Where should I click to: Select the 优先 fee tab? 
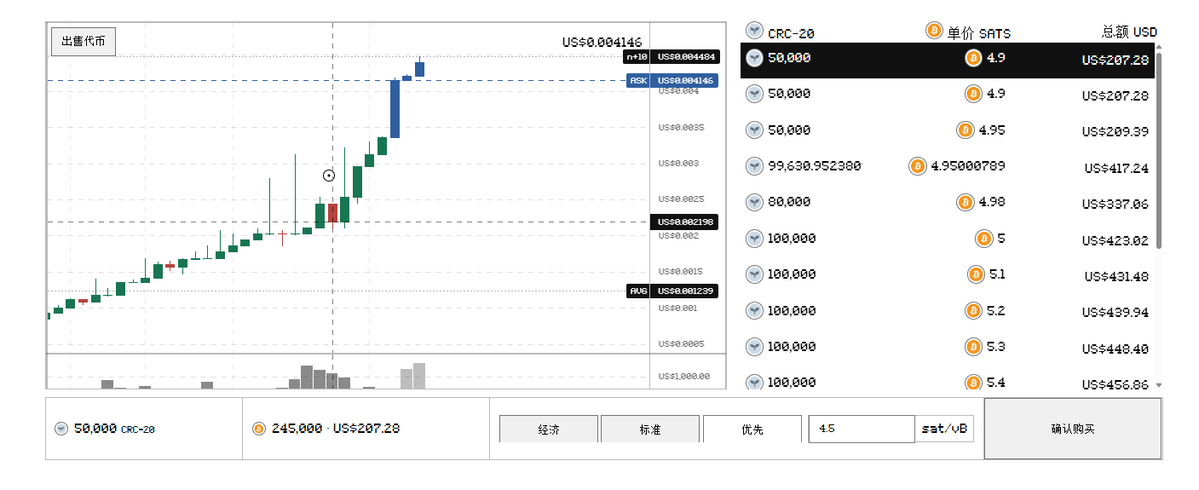click(x=752, y=429)
